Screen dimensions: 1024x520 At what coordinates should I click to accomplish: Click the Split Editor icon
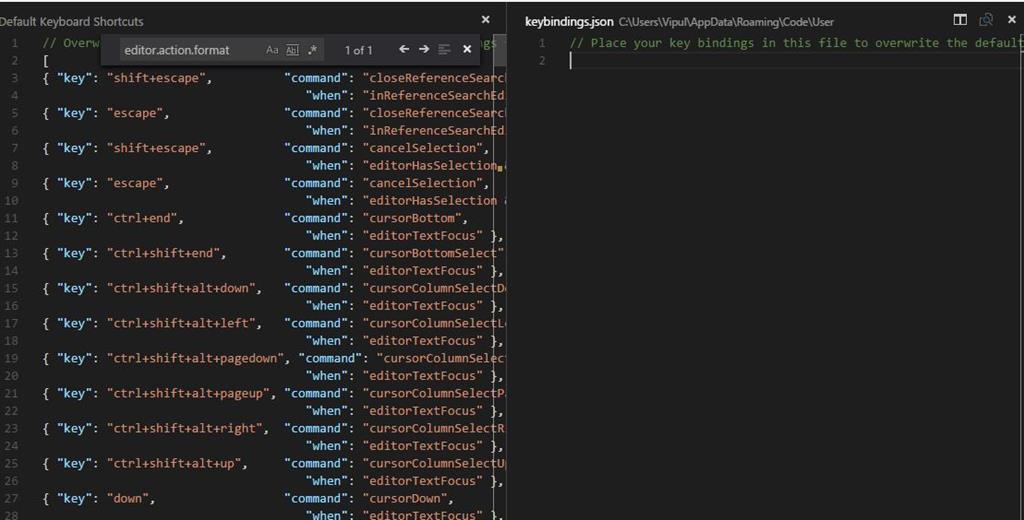960,20
